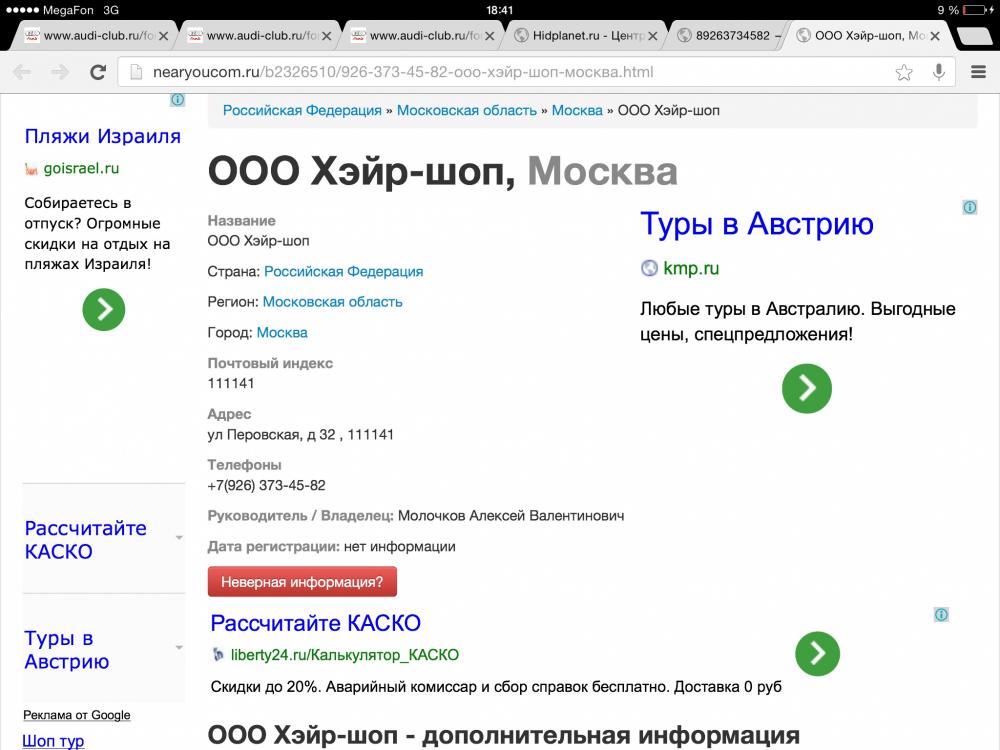
Task: Bookmark this page with the star icon
Action: (x=904, y=72)
